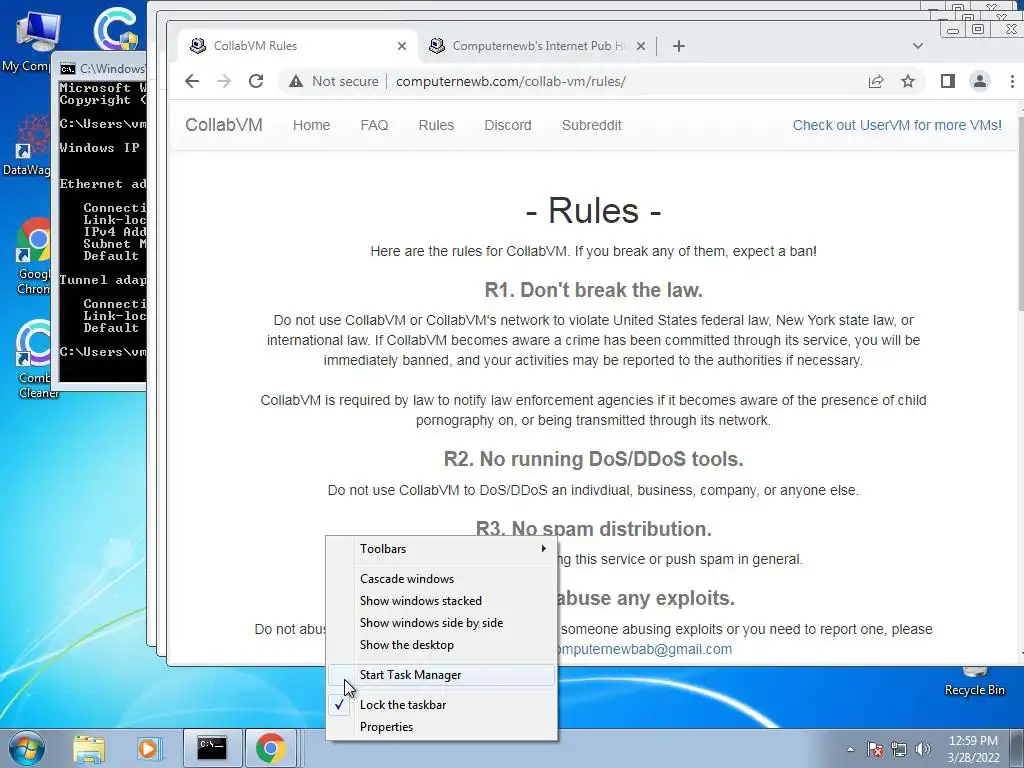Click the forward navigation arrow in Chrome

(x=223, y=81)
